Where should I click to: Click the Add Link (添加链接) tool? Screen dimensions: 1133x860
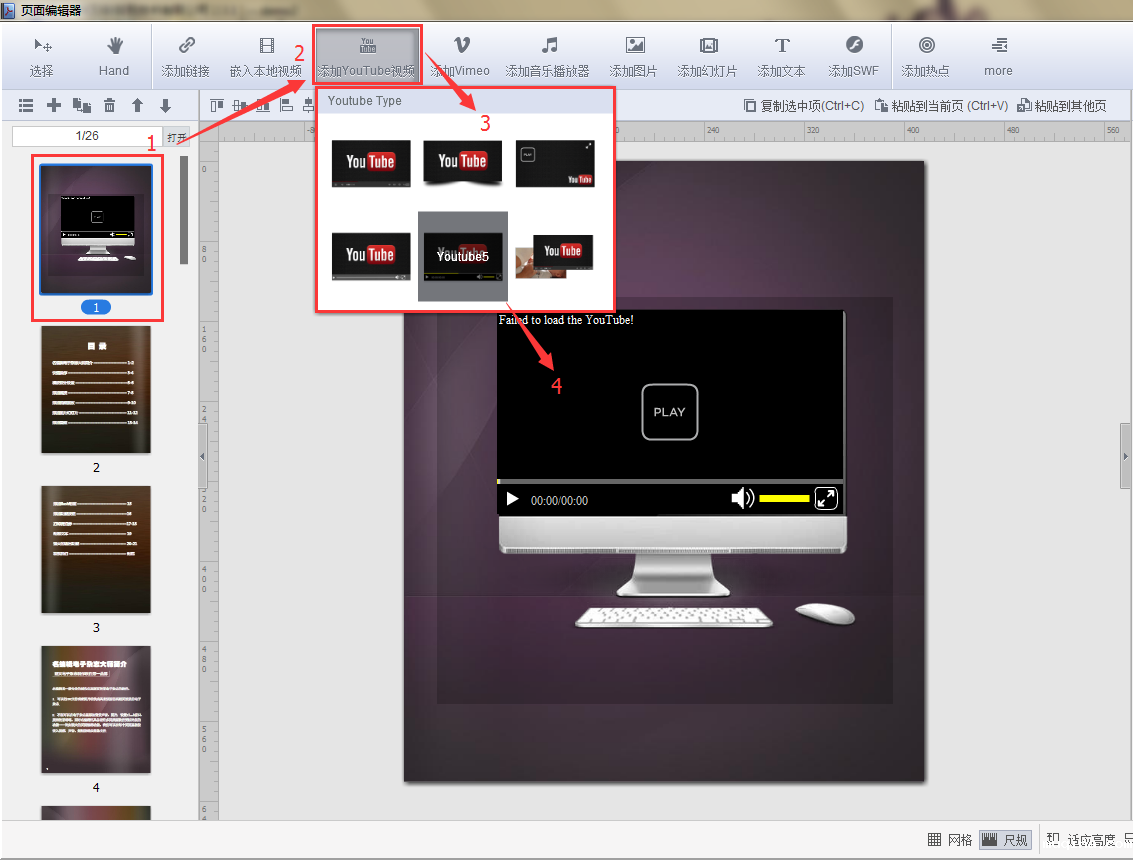(x=186, y=56)
